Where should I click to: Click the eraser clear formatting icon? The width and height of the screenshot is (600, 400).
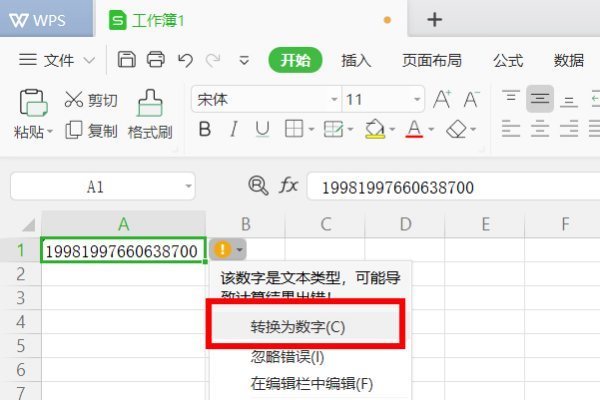tap(456, 129)
